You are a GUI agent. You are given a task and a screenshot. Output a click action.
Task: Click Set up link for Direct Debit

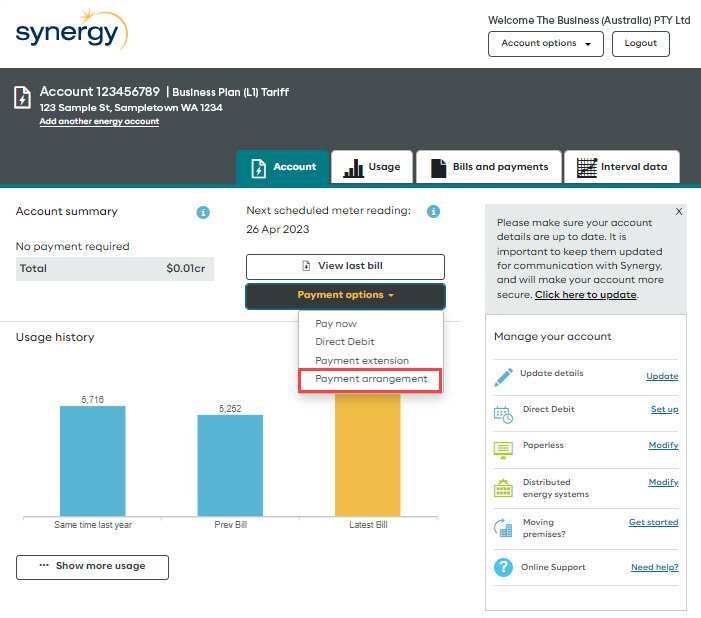point(664,409)
